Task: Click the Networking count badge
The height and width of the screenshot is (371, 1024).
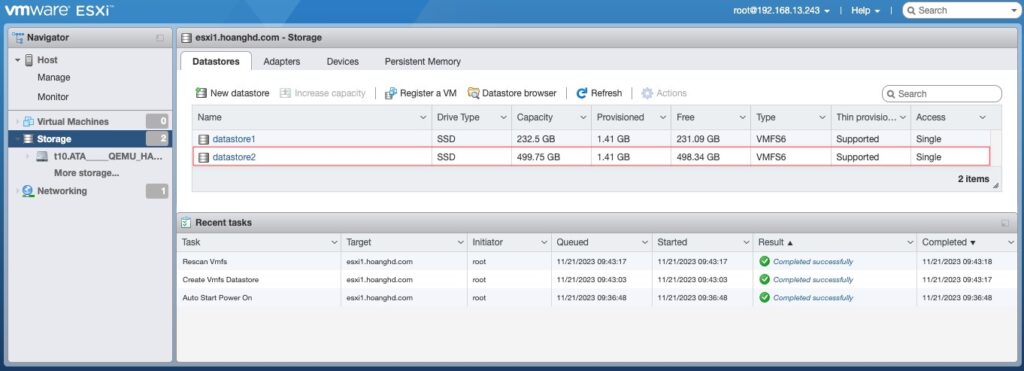Action: [157, 191]
